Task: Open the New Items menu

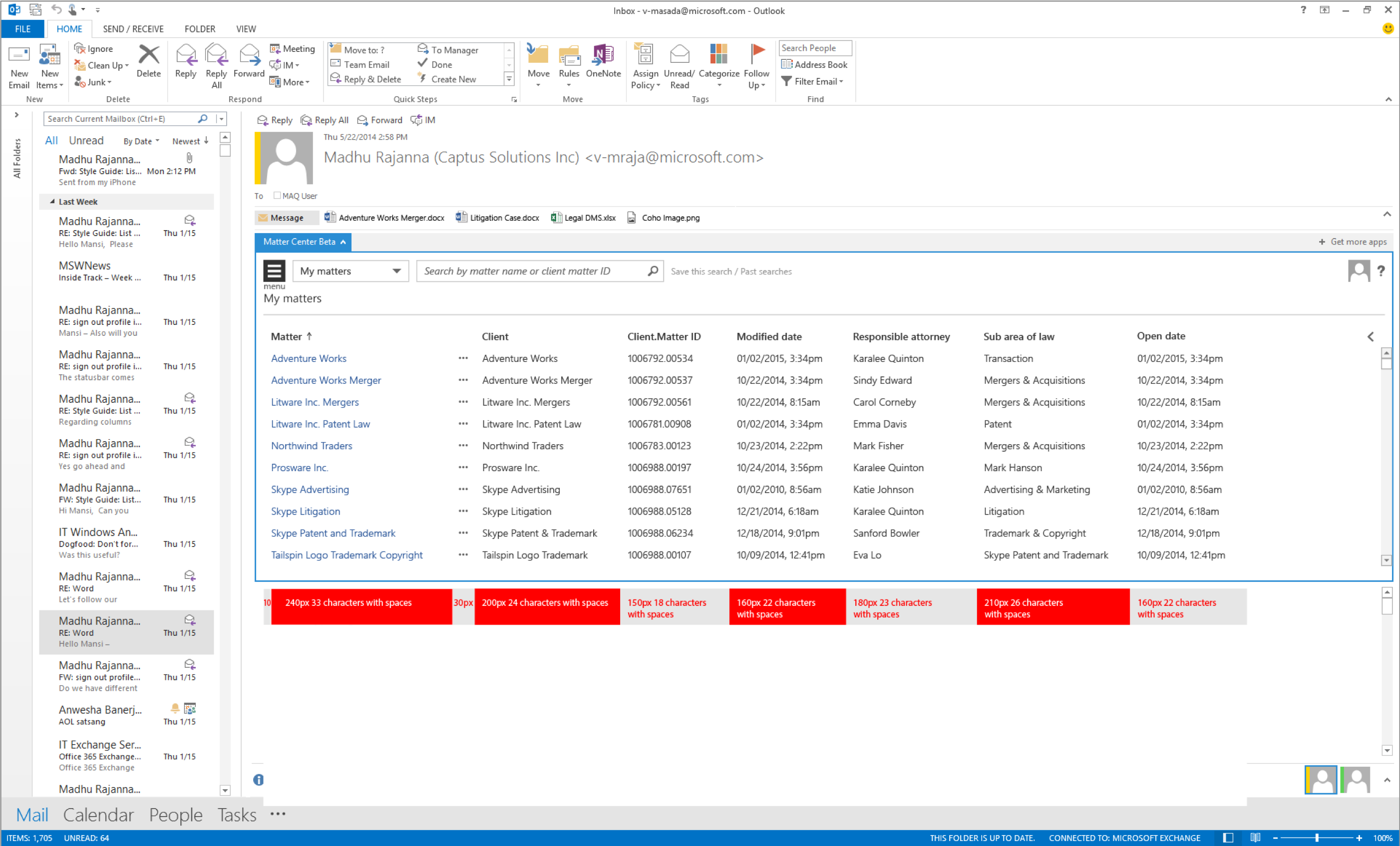Action: (x=50, y=66)
